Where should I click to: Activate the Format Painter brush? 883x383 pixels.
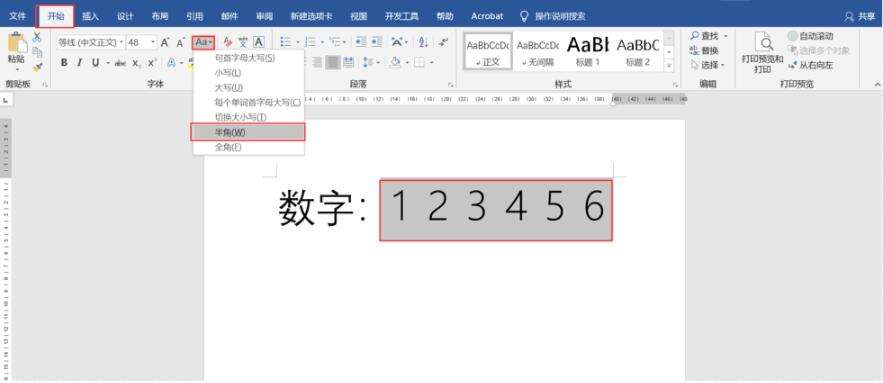[37, 66]
